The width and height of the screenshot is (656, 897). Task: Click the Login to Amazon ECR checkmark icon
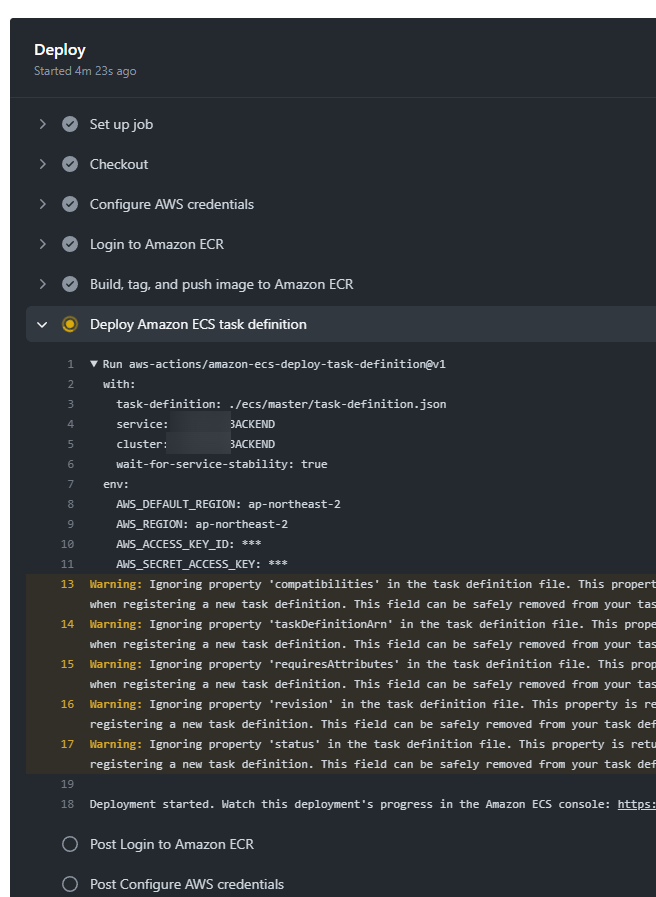(70, 244)
